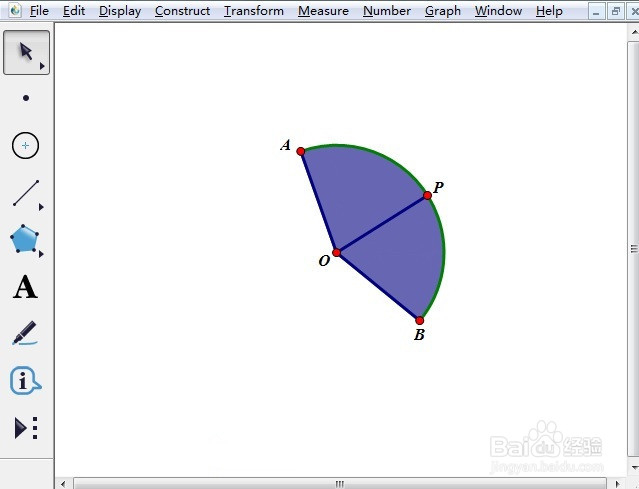Viewport: 639px width, 489px height.
Task: Open the Help menu
Action: tap(549, 11)
